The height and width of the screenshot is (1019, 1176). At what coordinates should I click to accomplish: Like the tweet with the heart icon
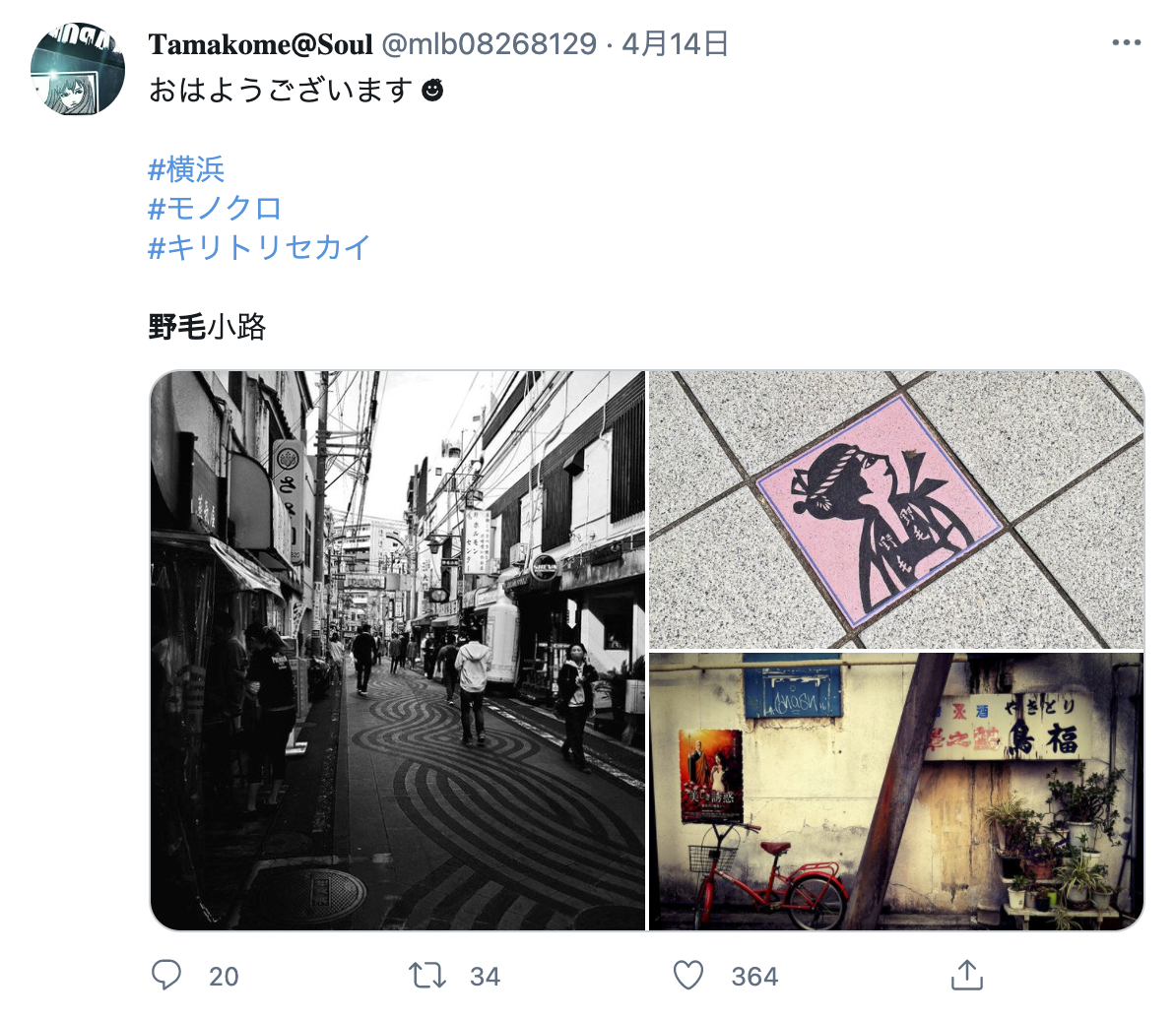[687, 976]
